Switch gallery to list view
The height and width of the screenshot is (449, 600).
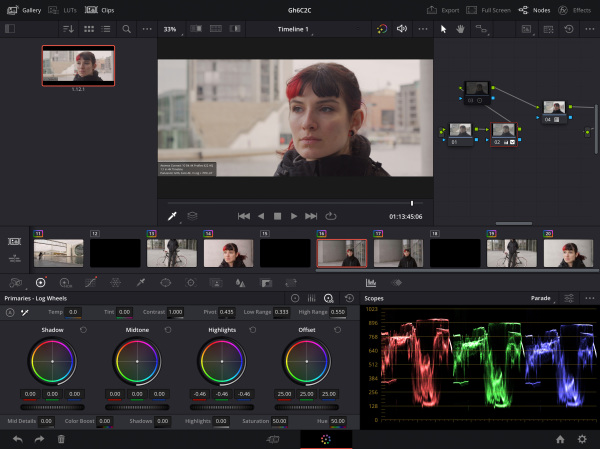pyautogui.click(x=106, y=29)
